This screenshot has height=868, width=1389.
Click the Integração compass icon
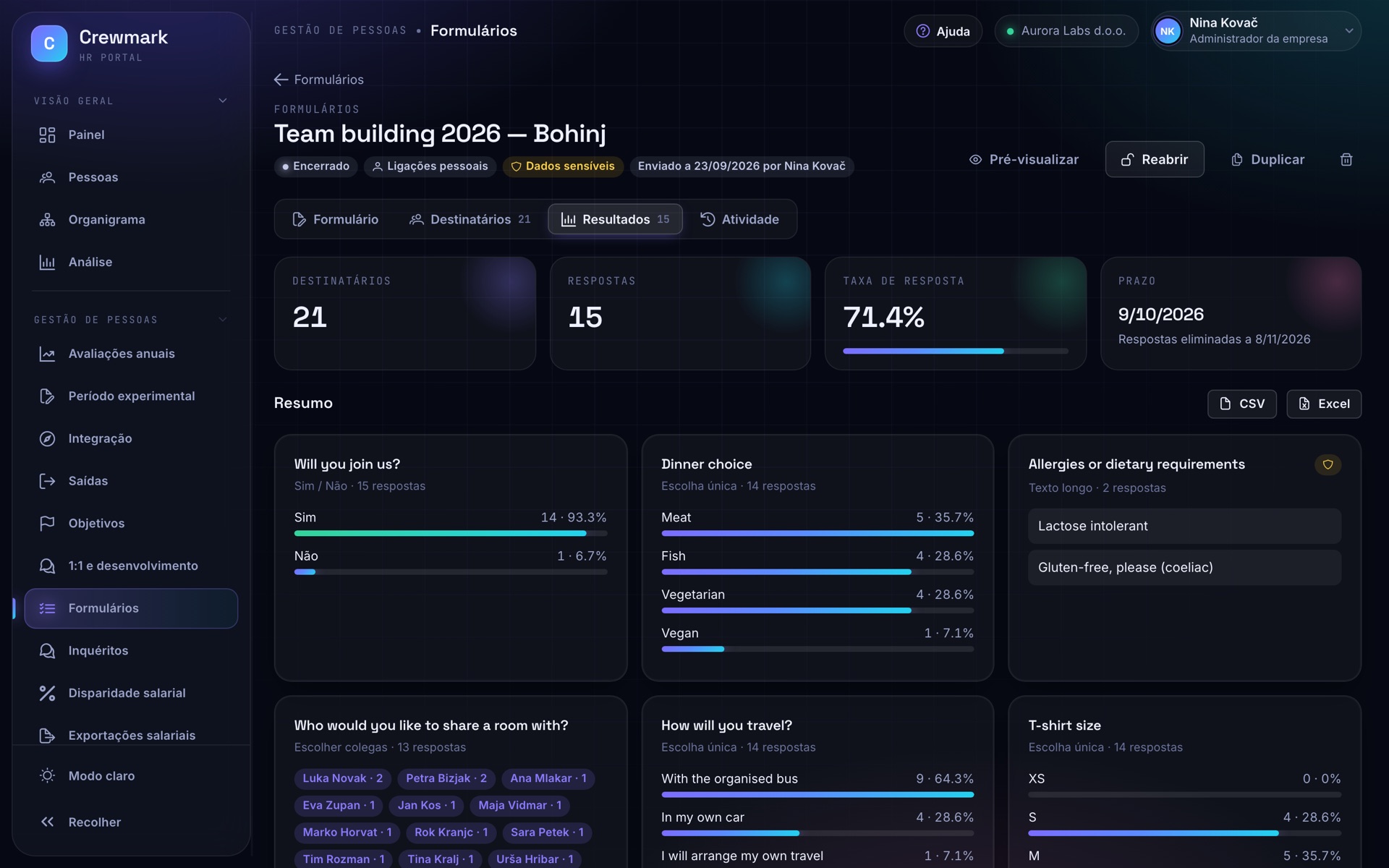click(47, 439)
